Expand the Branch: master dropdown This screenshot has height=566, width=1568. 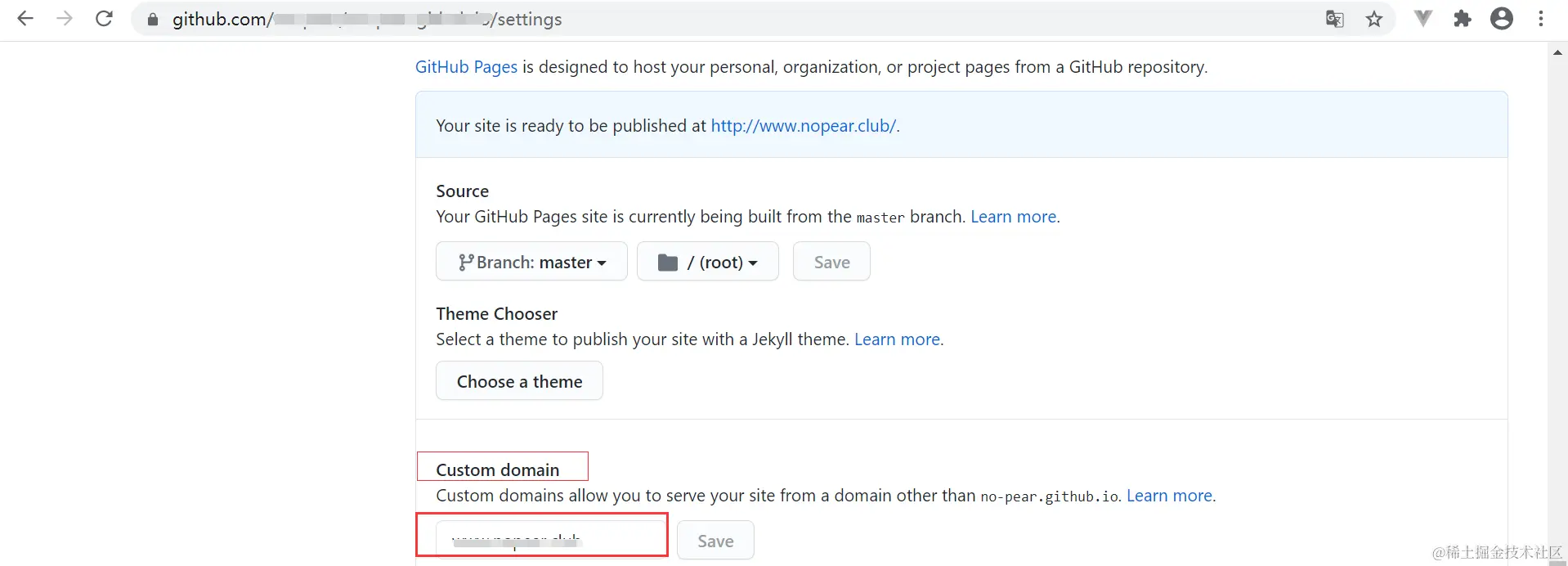point(531,262)
